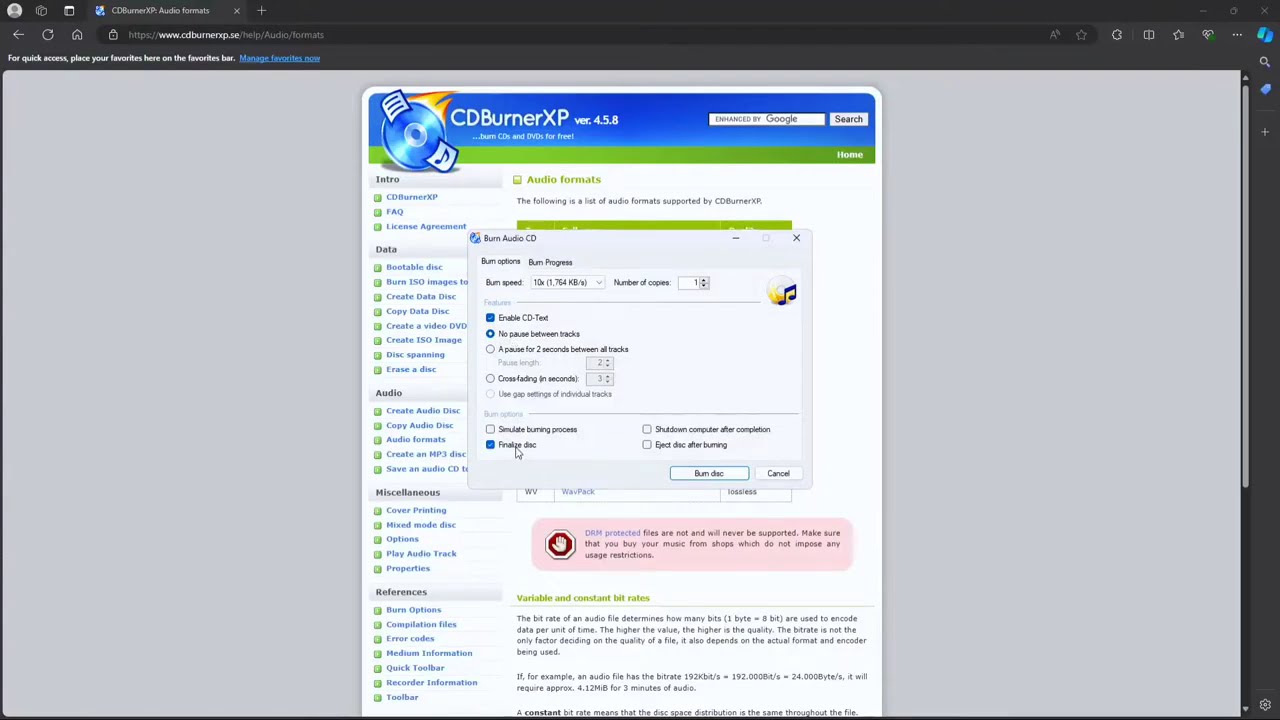Image resolution: width=1280 pixels, height=720 pixels.
Task: Click the music disc icon in the burn dialog
Action: (782, 292)
